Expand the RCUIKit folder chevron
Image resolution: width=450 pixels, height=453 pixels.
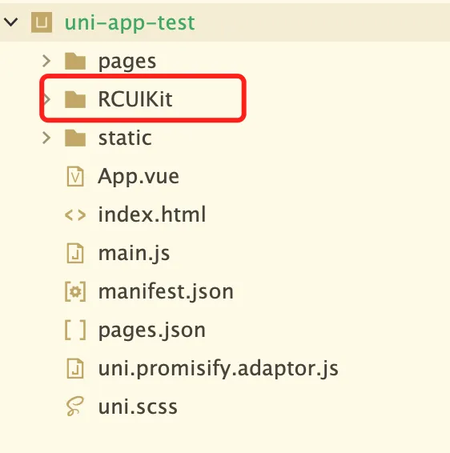47,99
